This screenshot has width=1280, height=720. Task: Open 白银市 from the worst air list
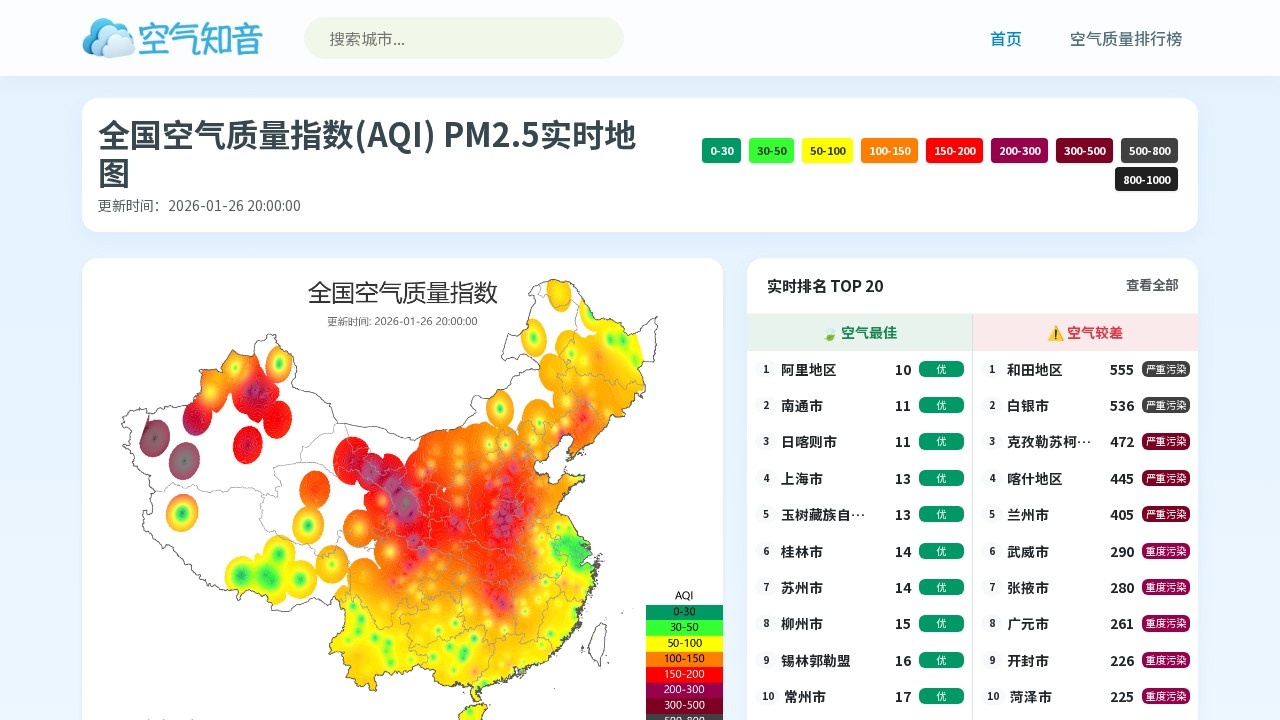[x=1028, y=406]
